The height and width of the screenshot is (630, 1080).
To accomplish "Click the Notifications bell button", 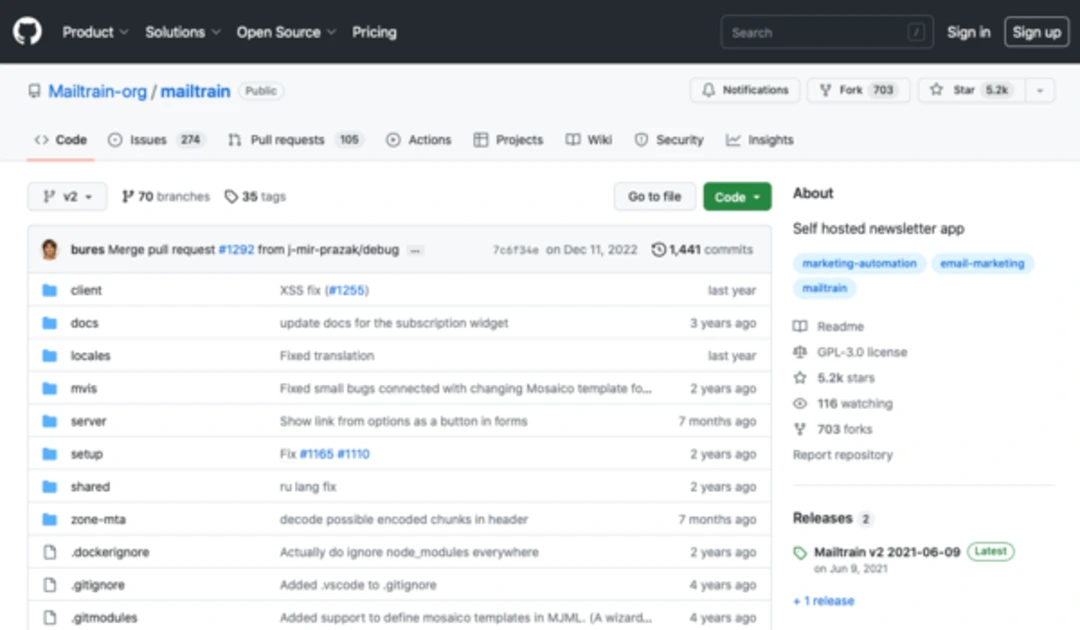I will click(x=745, y=90).
